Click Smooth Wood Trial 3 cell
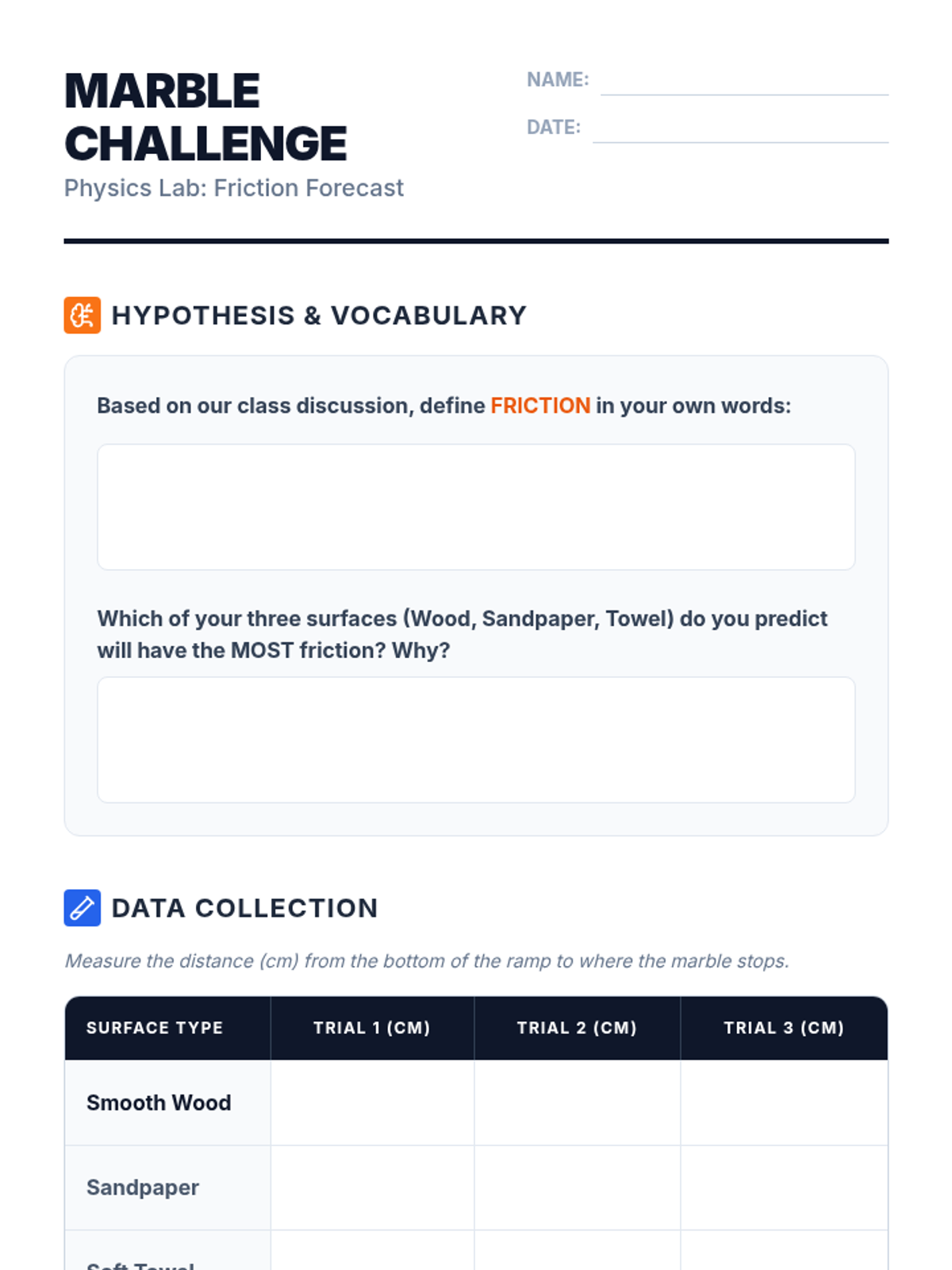The width and height of the screenshot is (952, 1270). pos(784,1103)
